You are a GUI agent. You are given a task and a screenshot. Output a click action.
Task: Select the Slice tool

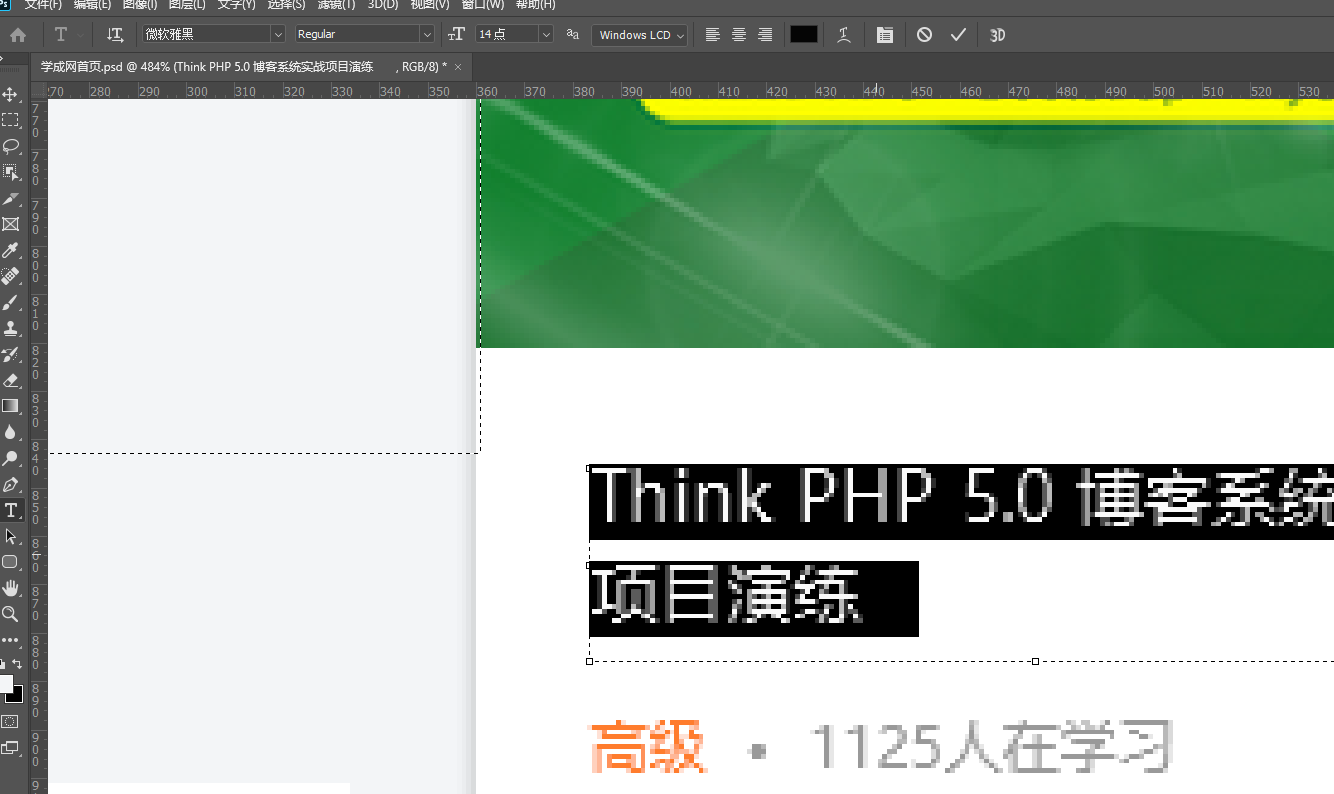point(10,198)
